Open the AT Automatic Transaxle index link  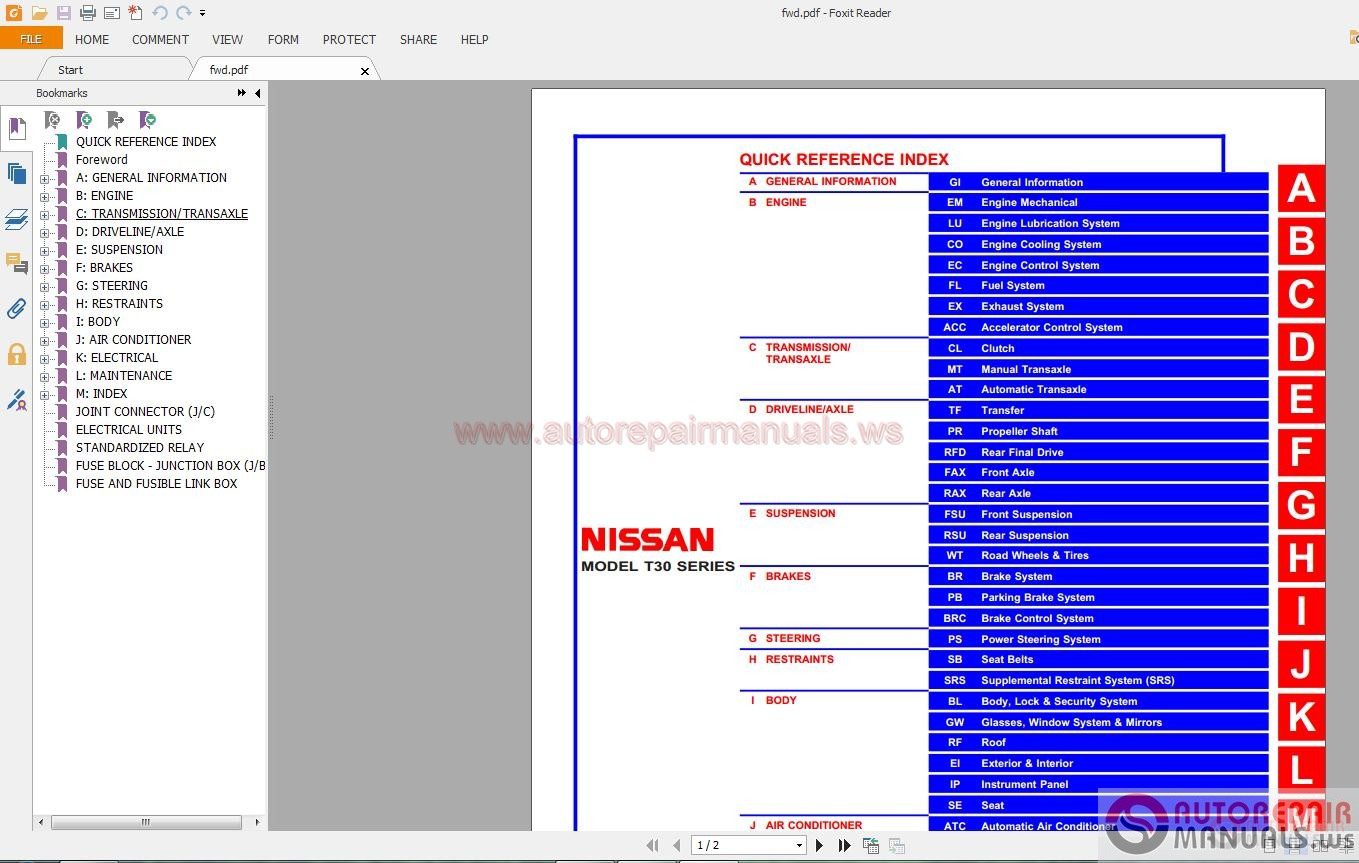(x=1098, y=389)
